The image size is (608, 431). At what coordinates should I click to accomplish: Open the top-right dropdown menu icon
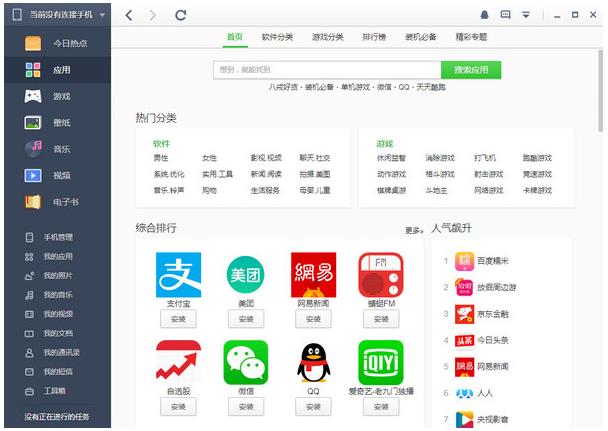[526, 15]
